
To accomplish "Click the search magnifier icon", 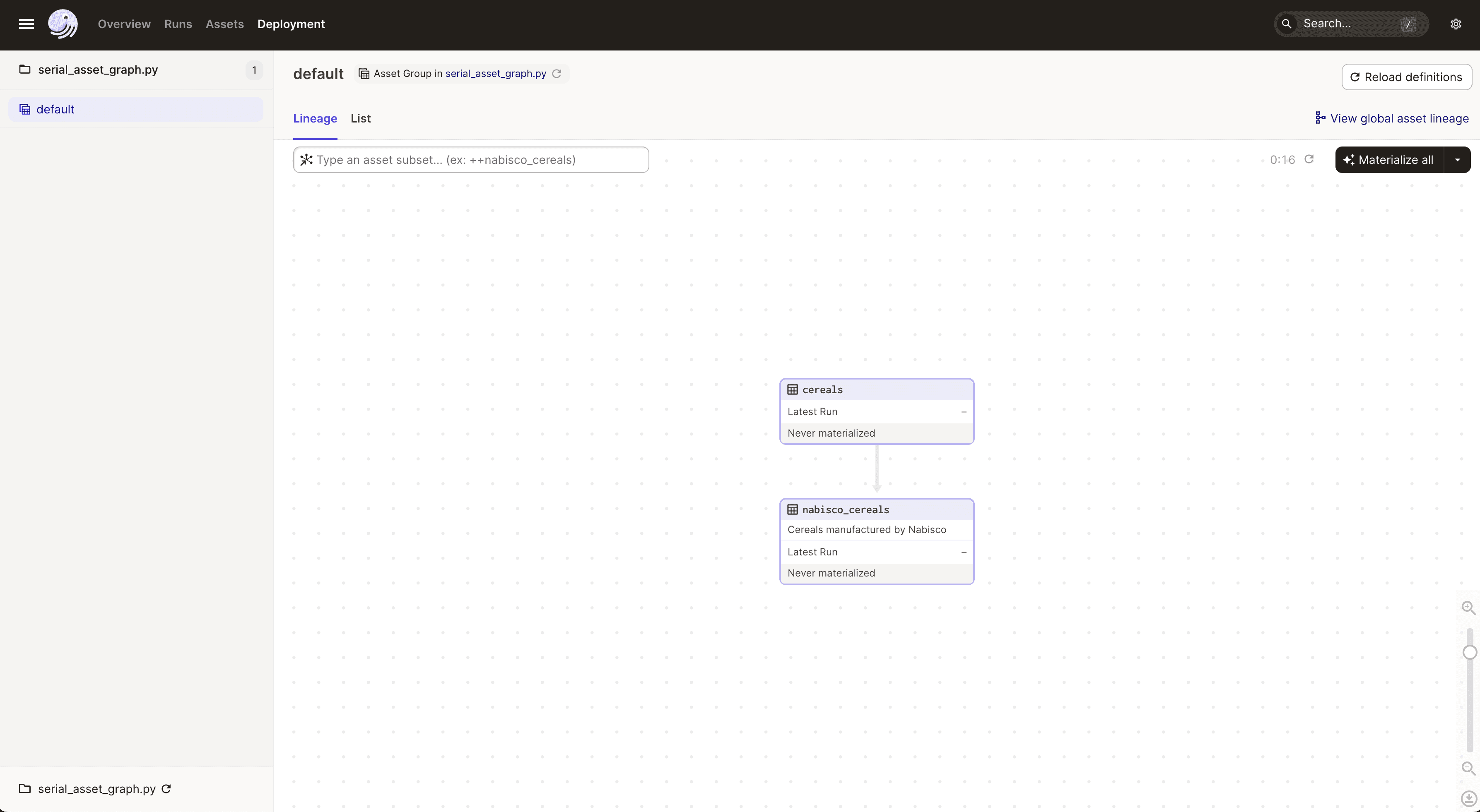I will pos(1287,24).
